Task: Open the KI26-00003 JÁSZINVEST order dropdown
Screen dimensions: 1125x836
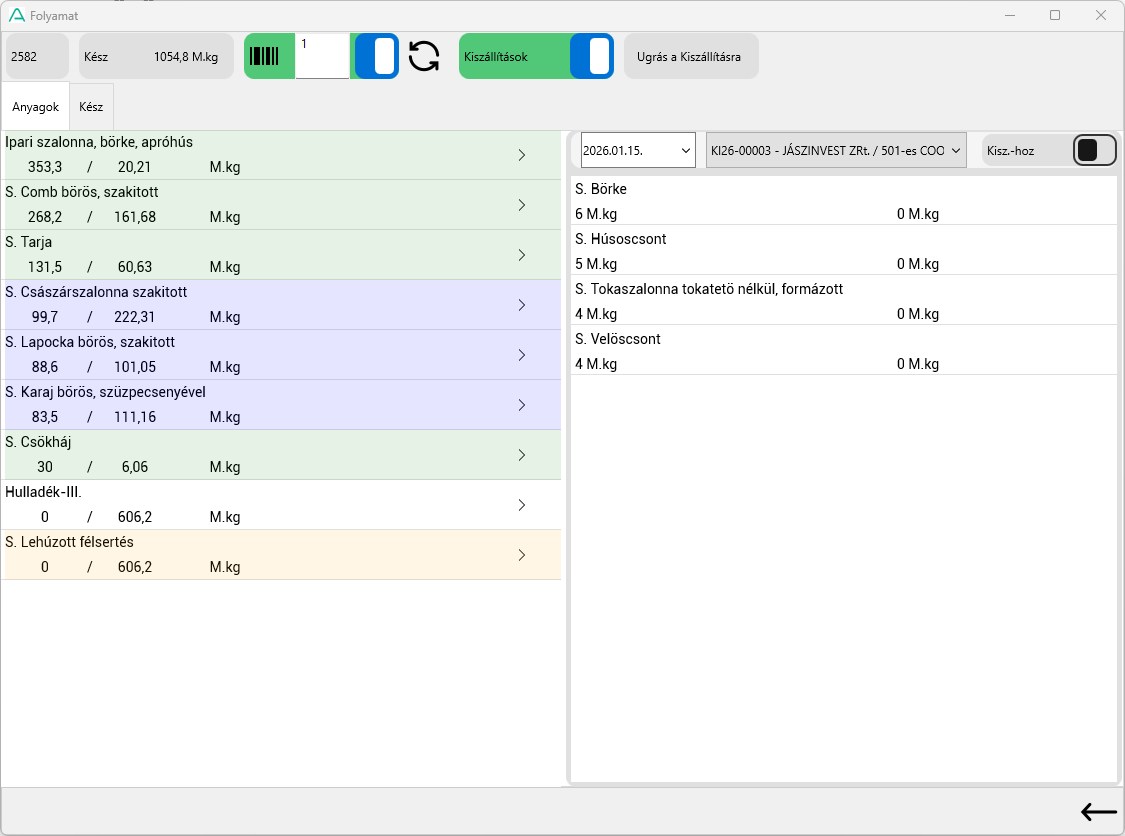Action: 836,150
